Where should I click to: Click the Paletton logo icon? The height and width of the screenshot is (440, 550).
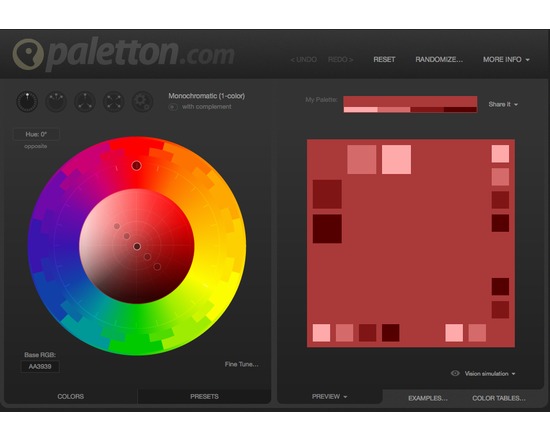(28, 54)
